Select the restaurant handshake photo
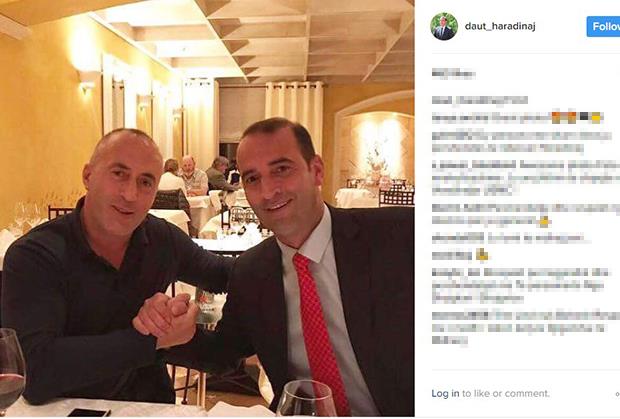 [207, 208]
